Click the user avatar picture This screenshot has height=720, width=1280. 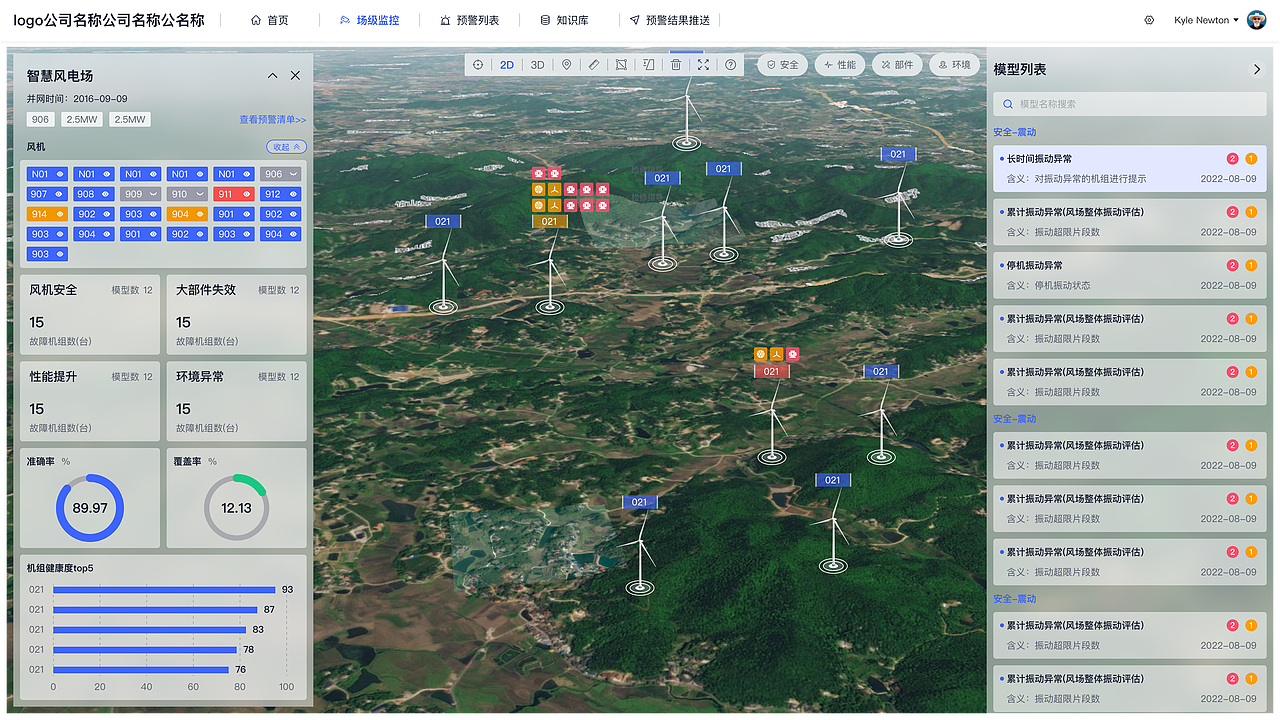pos(1257,20)
